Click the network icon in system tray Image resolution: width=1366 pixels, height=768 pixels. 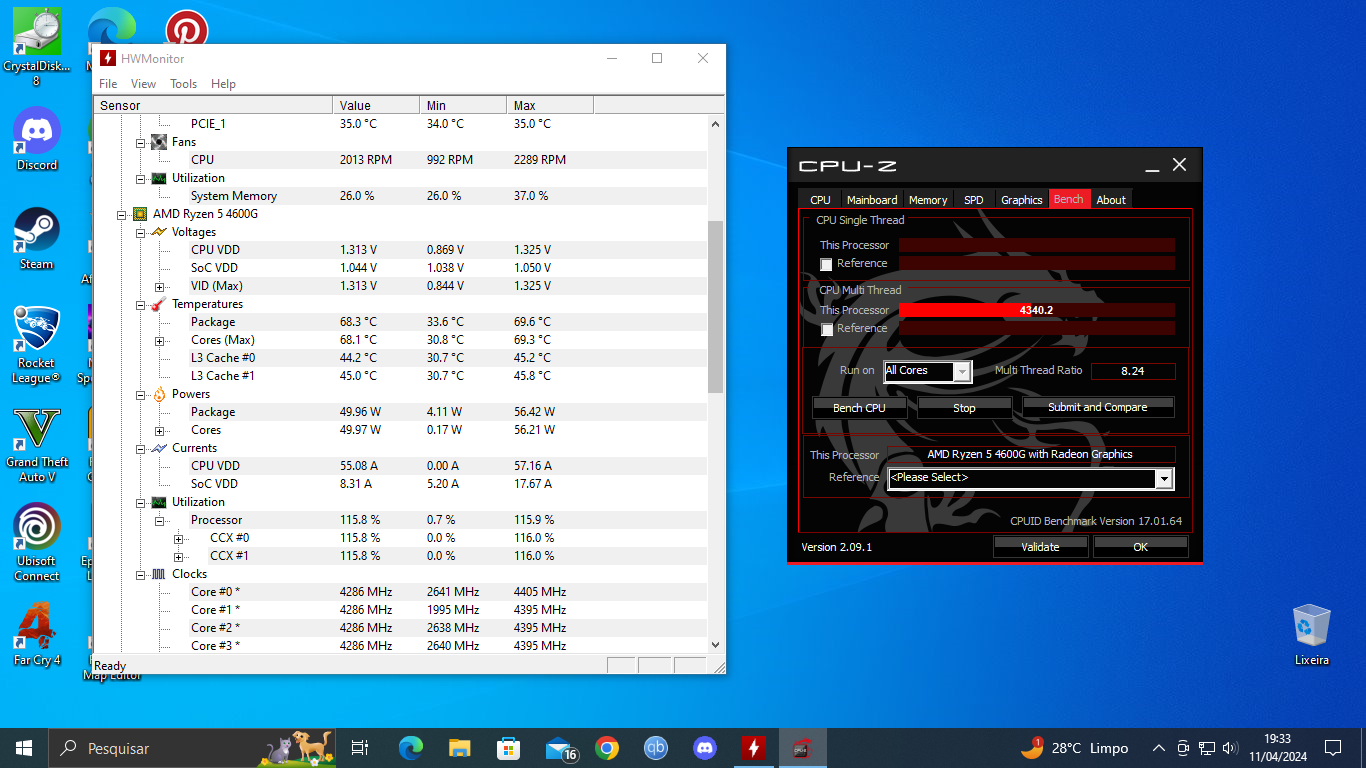[1207, 748]
